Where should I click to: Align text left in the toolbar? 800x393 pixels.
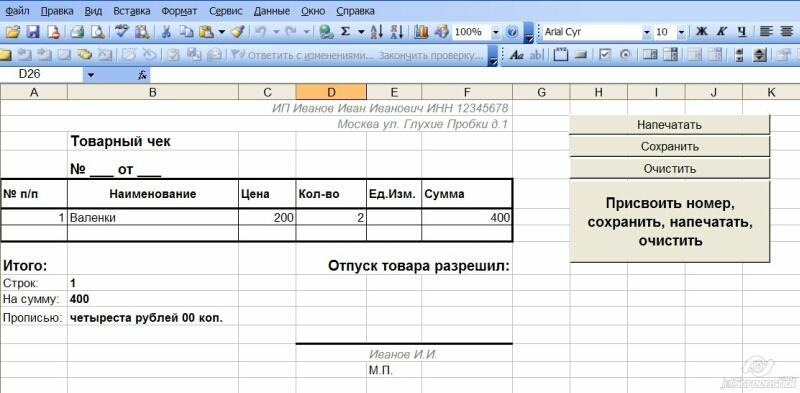pos(766,32)
